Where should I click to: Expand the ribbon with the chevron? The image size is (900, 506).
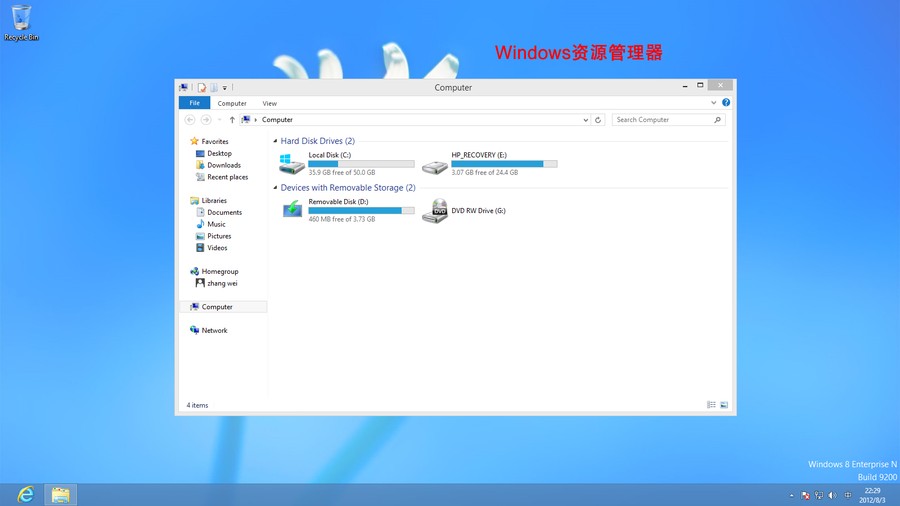[713, 103]
